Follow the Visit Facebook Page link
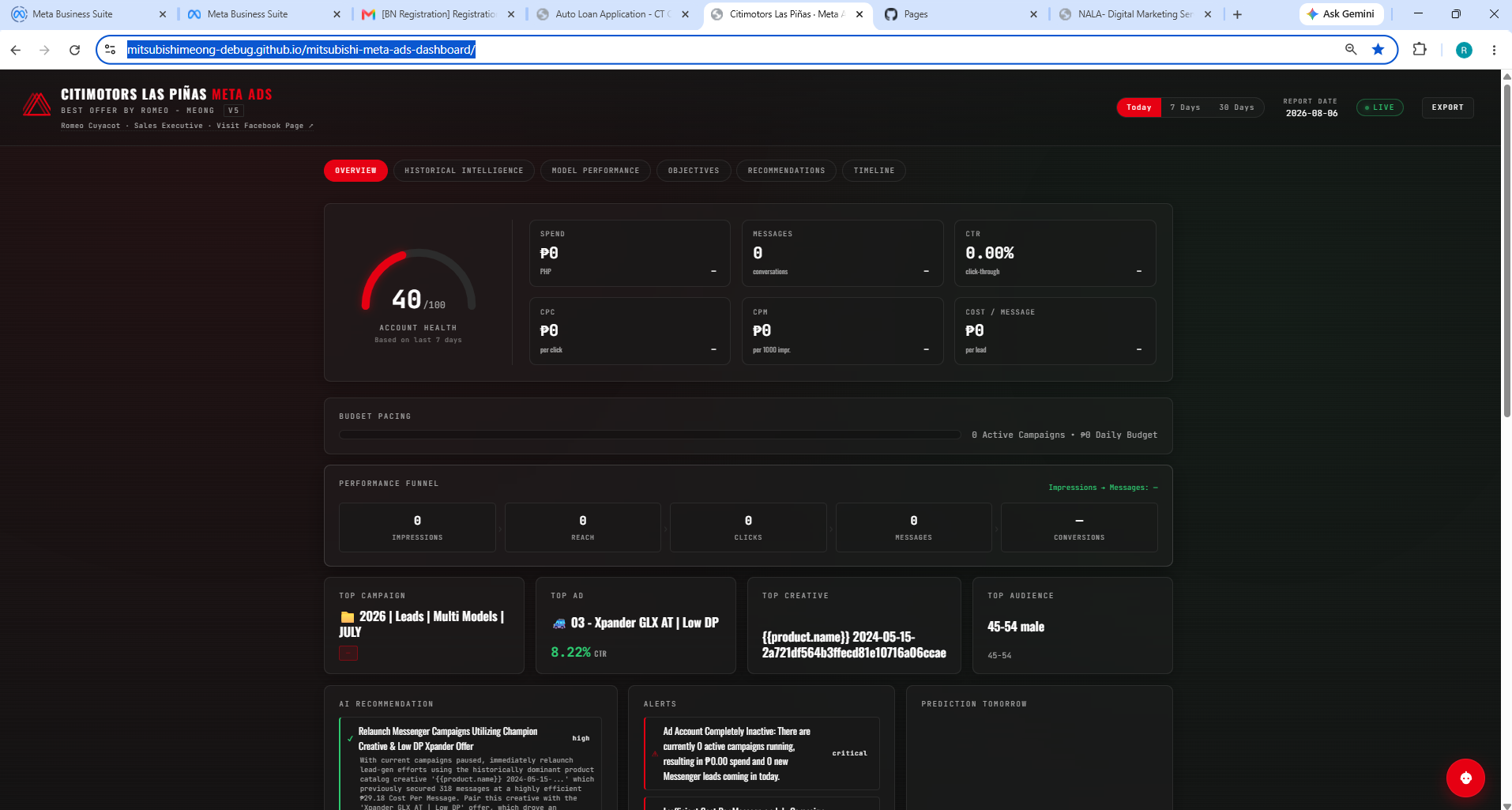This screenshot has height=810, width=1512. click(265, 126)
